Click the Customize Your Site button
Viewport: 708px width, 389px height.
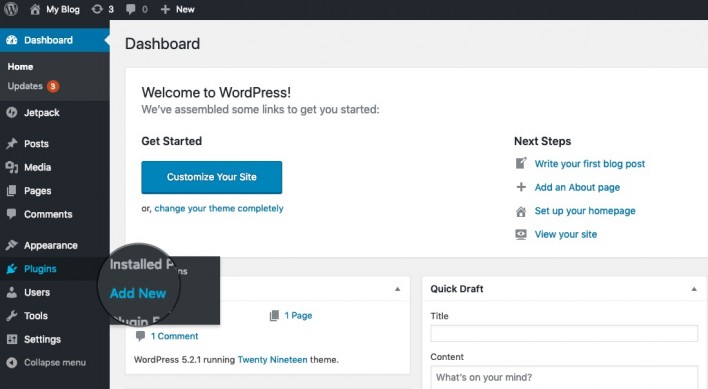click(211, 177)
